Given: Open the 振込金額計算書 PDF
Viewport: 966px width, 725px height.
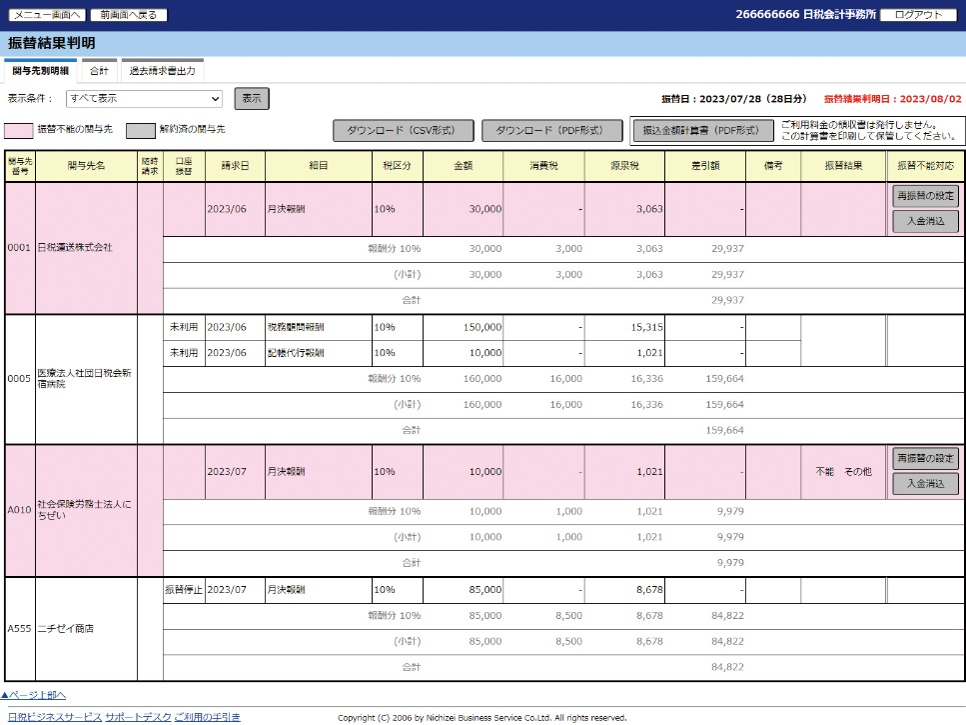Looking at the screenshot, I should coord(702,130).
